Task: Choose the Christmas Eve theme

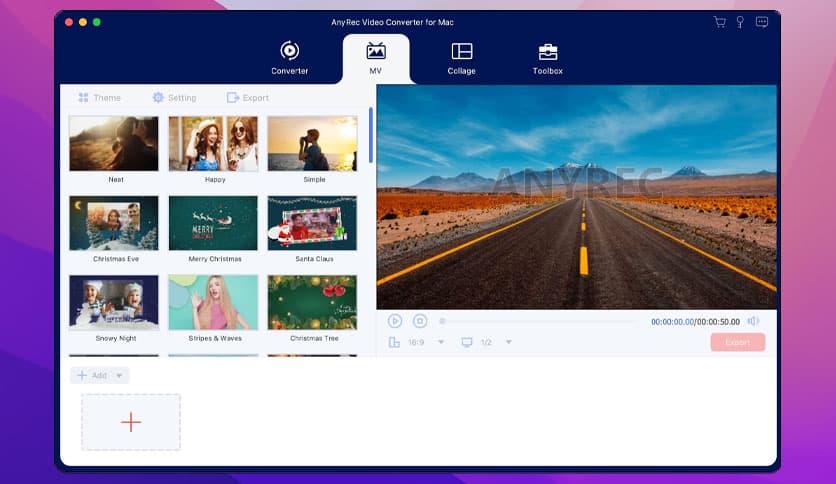Action: (114, 223)
